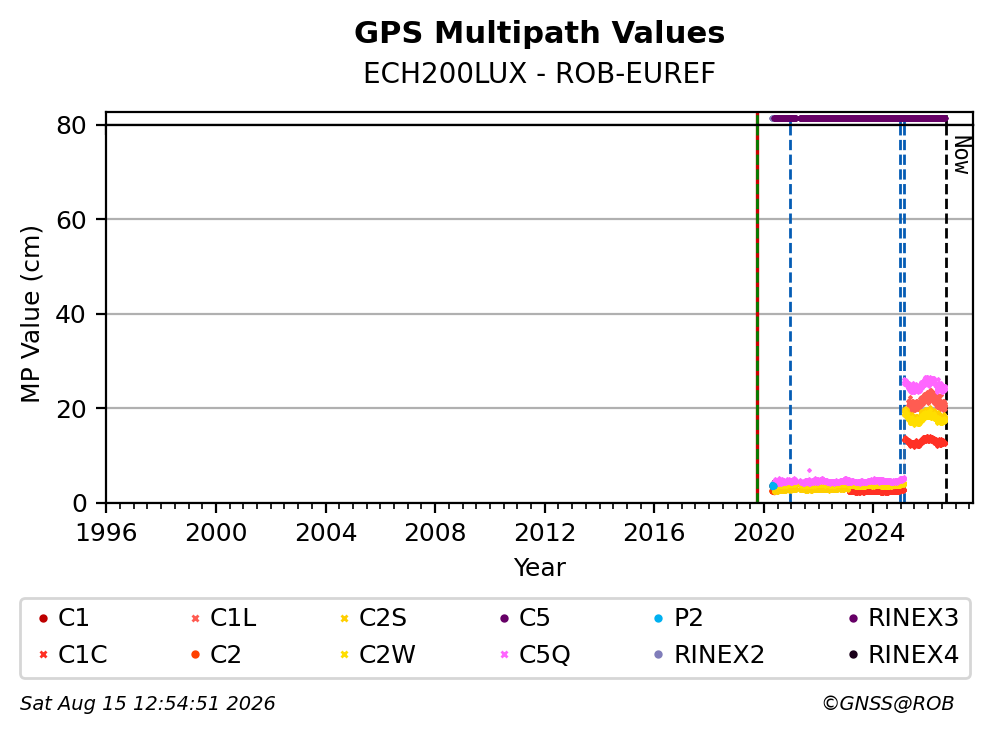992x734 pixels.
Task: Select the C5 legend label
Action: click(535, 618)
